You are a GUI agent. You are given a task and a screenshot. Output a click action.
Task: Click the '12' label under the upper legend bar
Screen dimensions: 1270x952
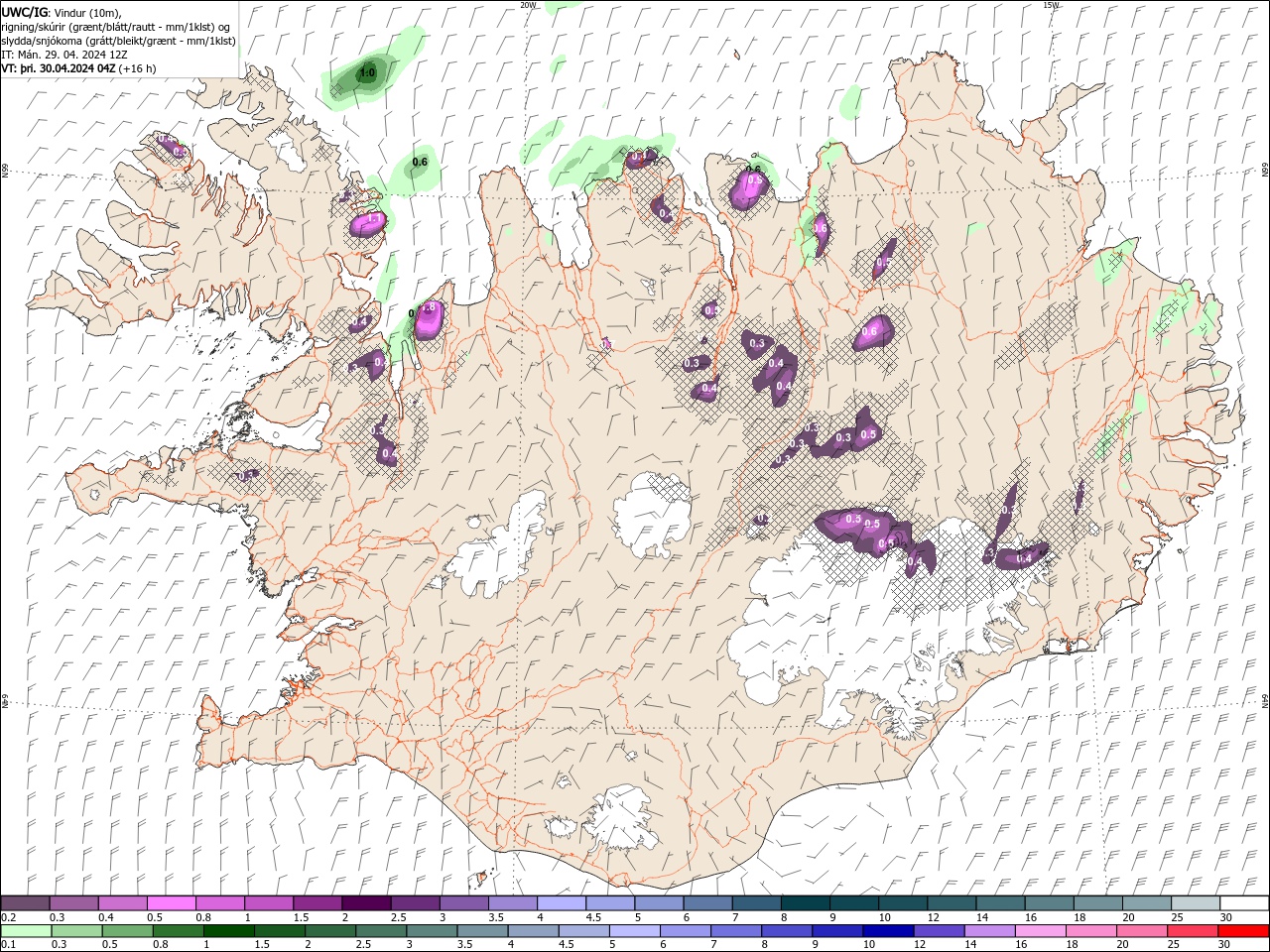[x=933, y=917]
